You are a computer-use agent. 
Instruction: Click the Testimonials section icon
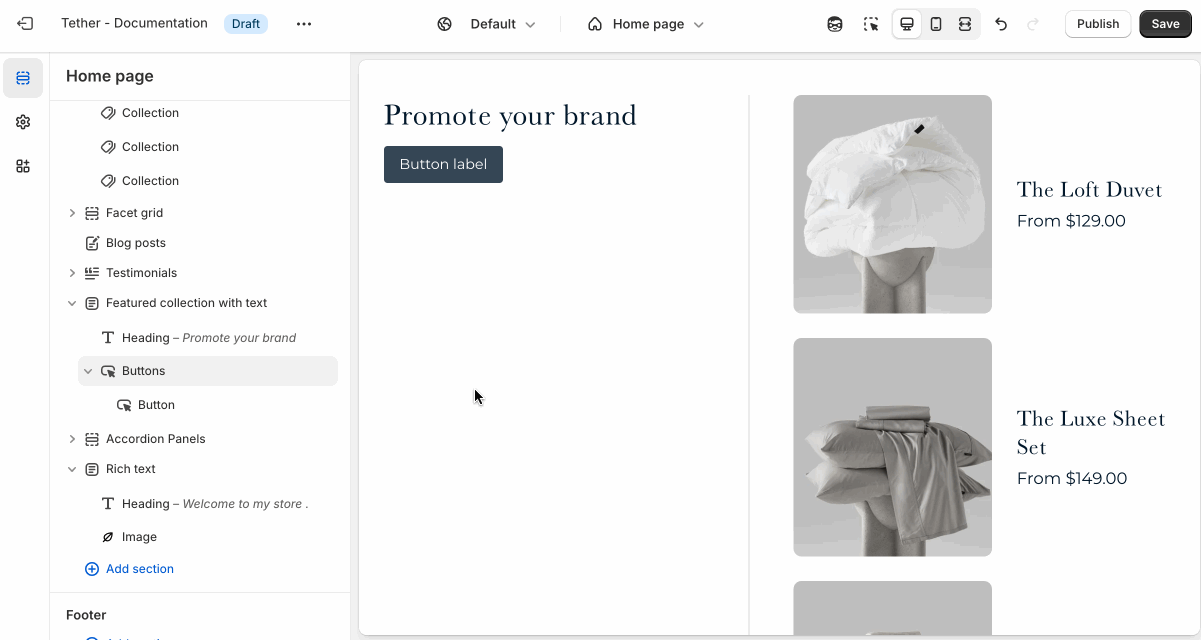[x=92, y=273]
